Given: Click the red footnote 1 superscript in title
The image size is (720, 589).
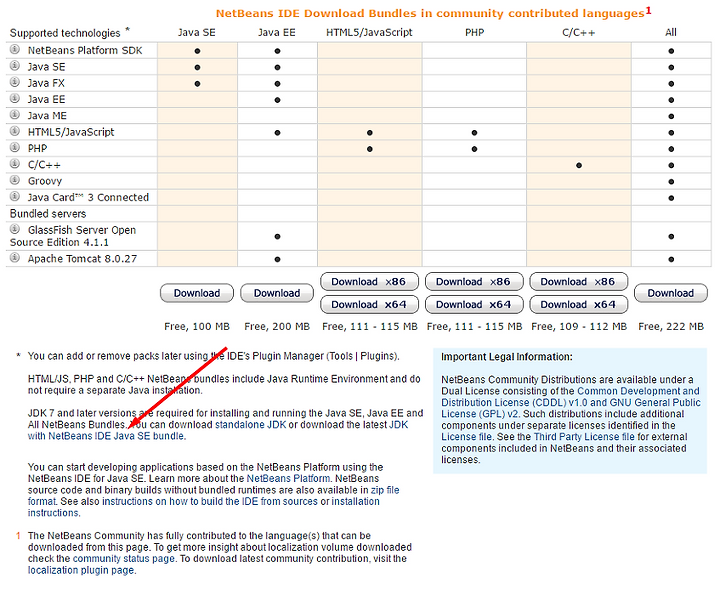Looking at the screenshot, I should point(648,10).
